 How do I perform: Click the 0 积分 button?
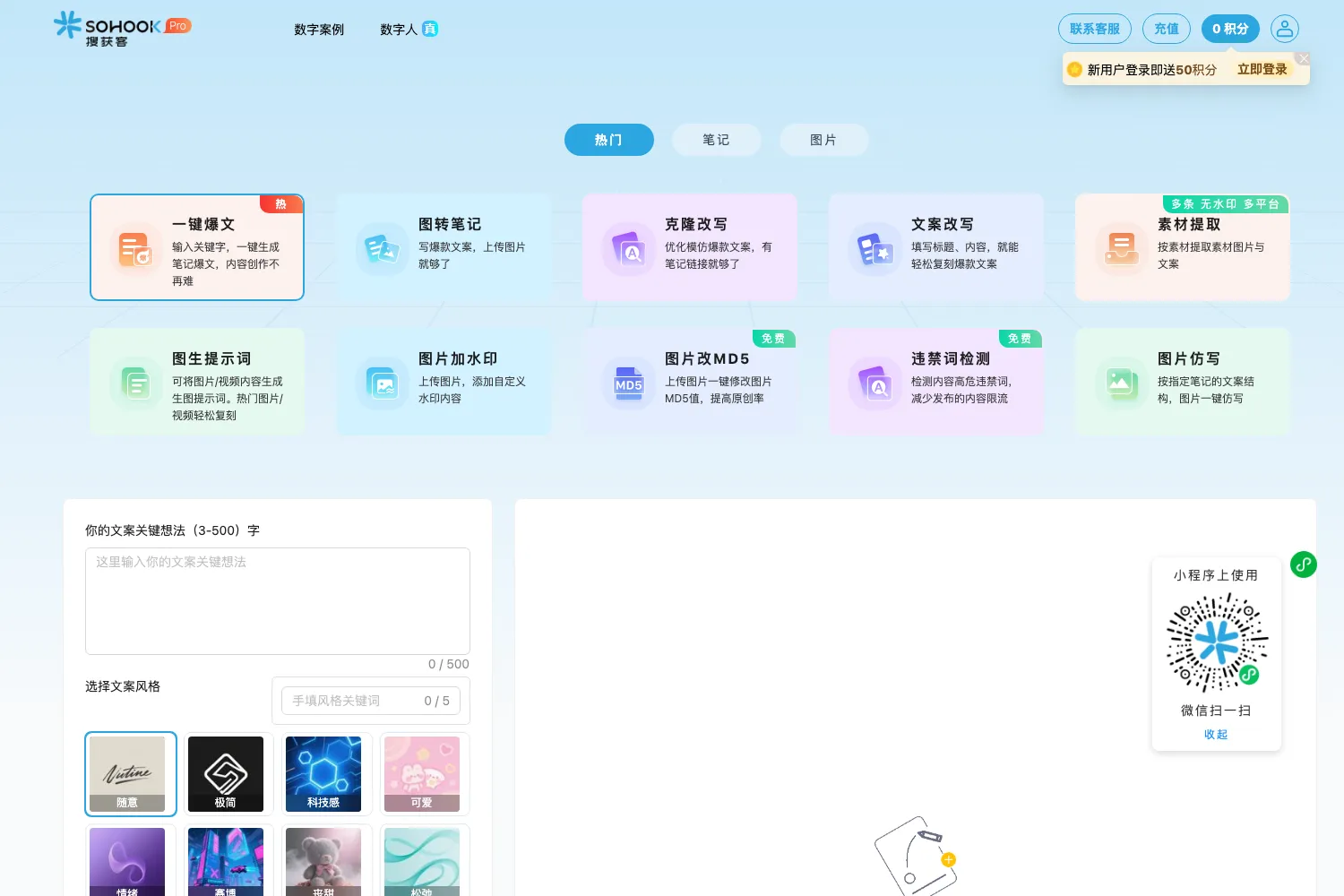(1230, 29)
